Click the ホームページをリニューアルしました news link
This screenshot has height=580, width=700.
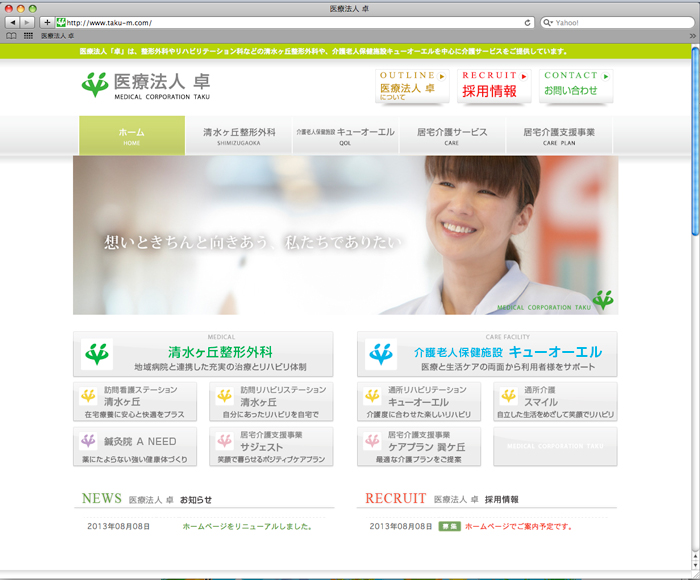point(247,525)
